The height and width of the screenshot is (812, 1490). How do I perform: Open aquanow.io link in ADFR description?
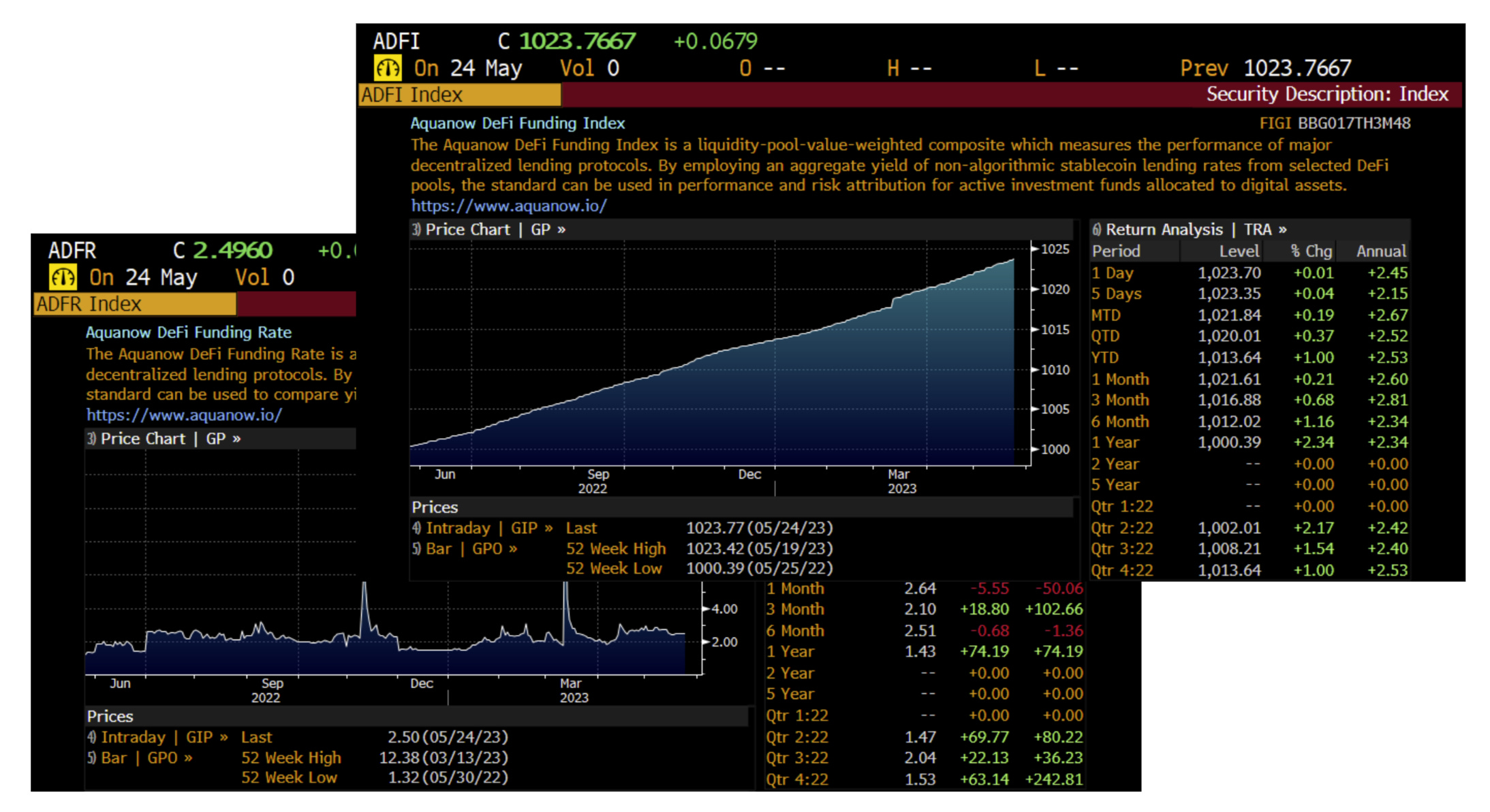point(184,415)
